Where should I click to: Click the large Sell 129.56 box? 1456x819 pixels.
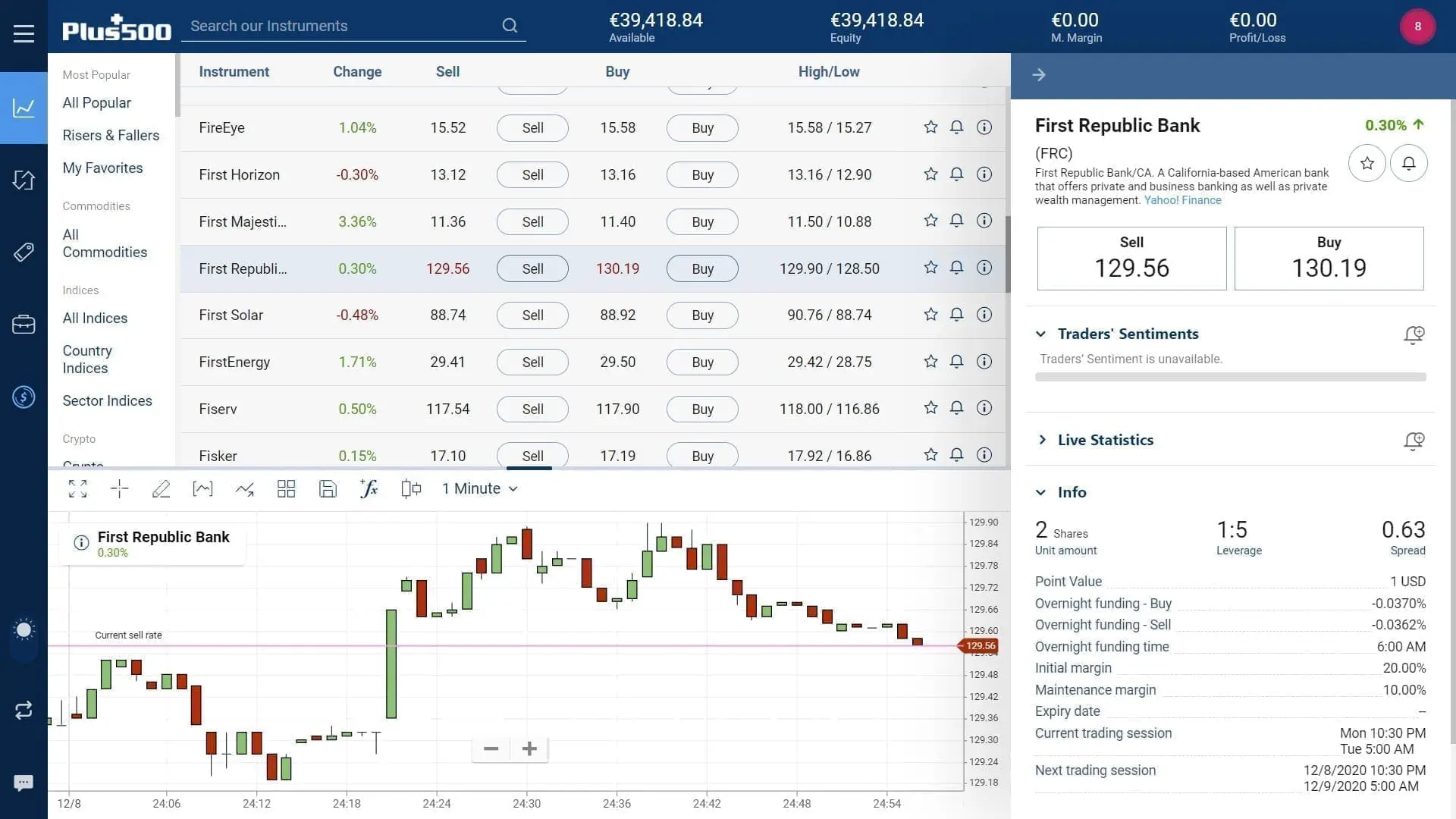coord(1131,259)
